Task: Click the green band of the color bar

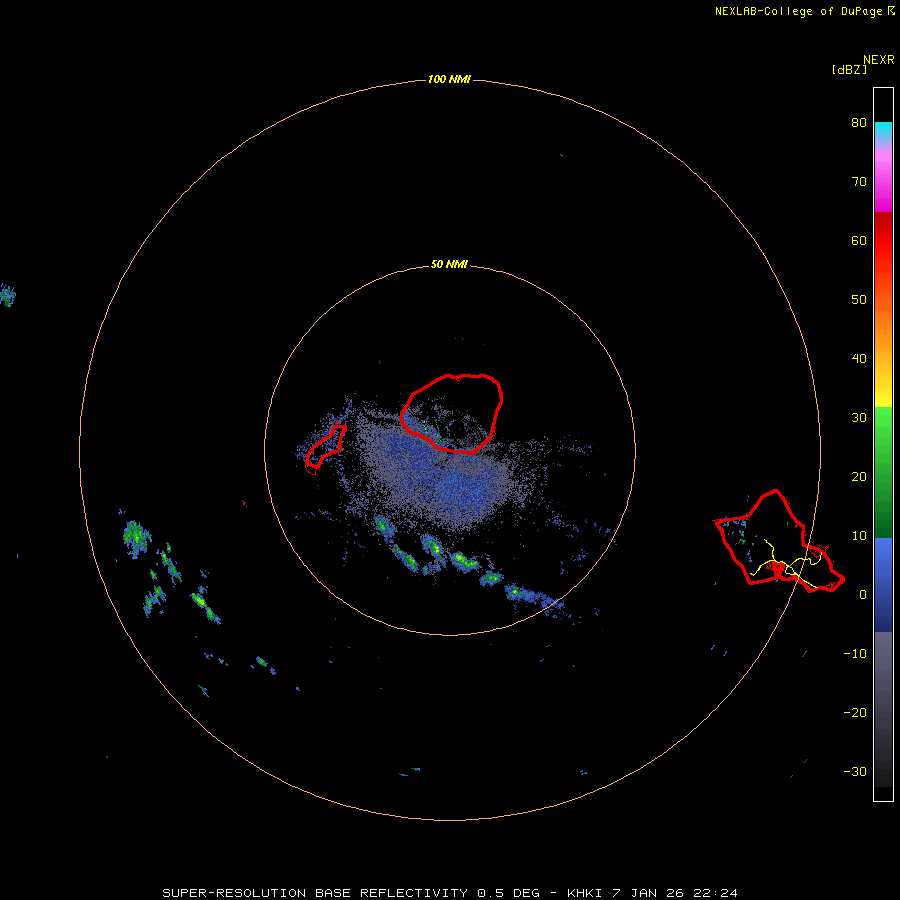Action: tap(883, 472)
